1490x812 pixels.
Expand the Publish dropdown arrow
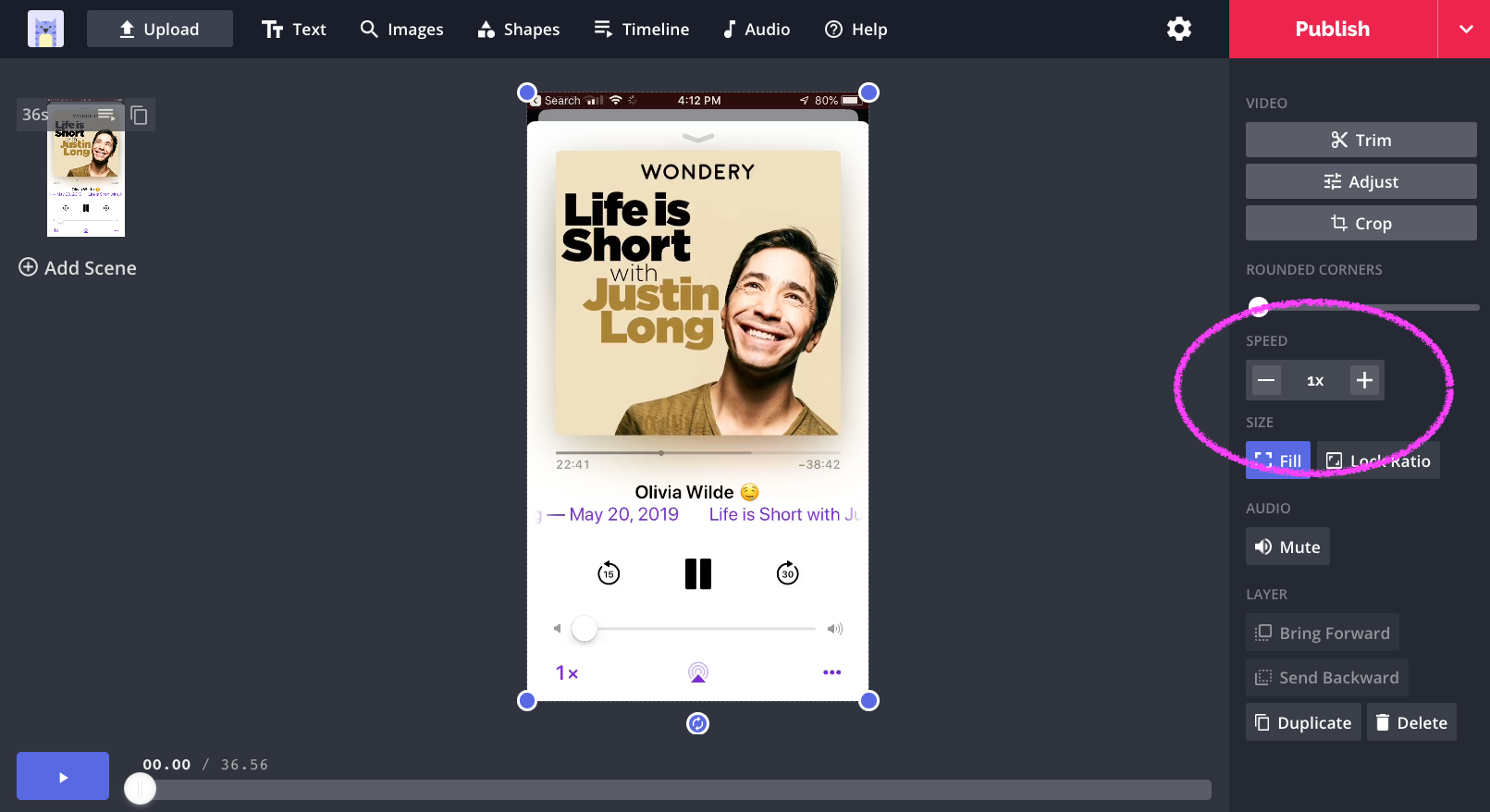point(1465,29)
